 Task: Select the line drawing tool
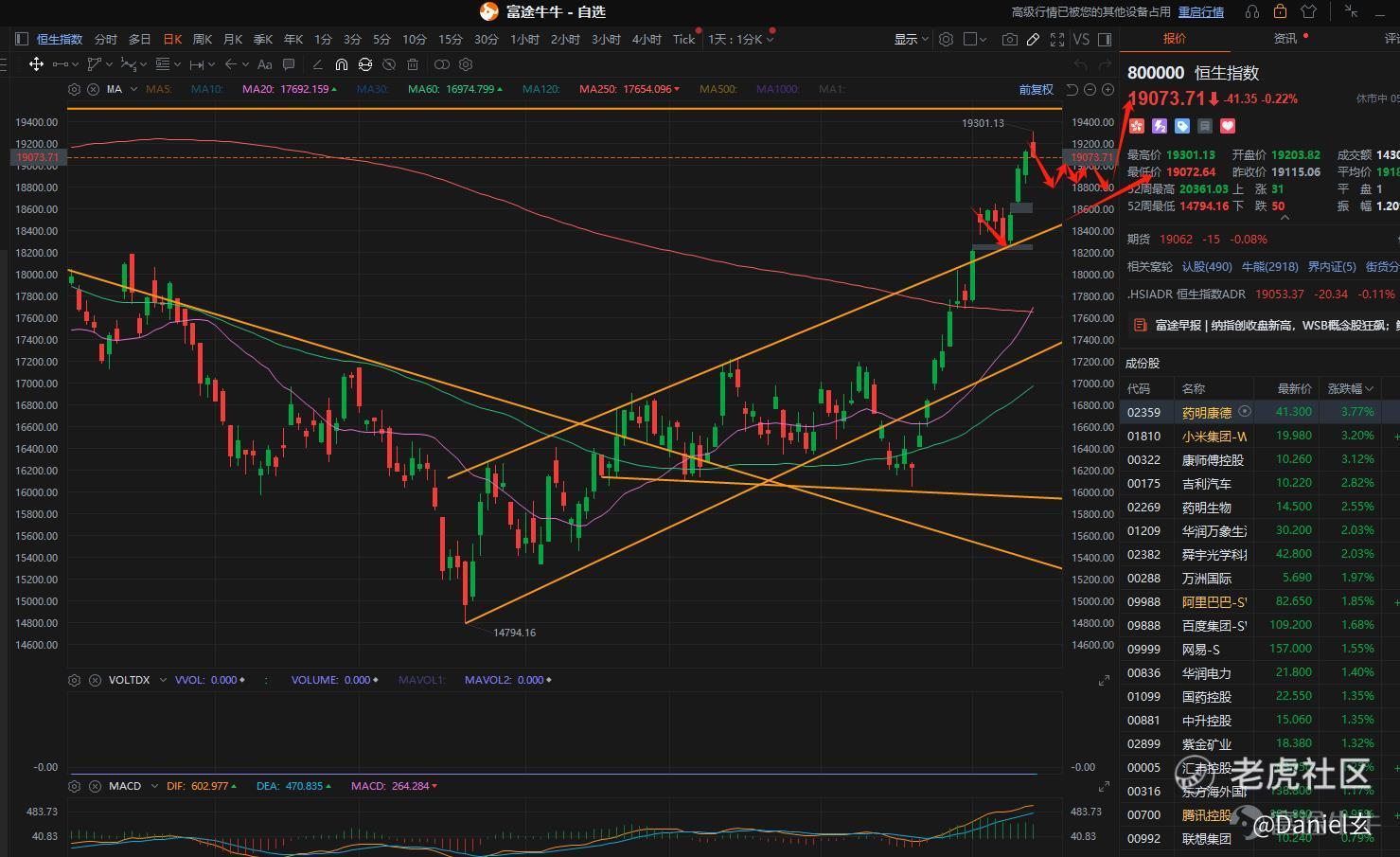(x=61, y=64)
